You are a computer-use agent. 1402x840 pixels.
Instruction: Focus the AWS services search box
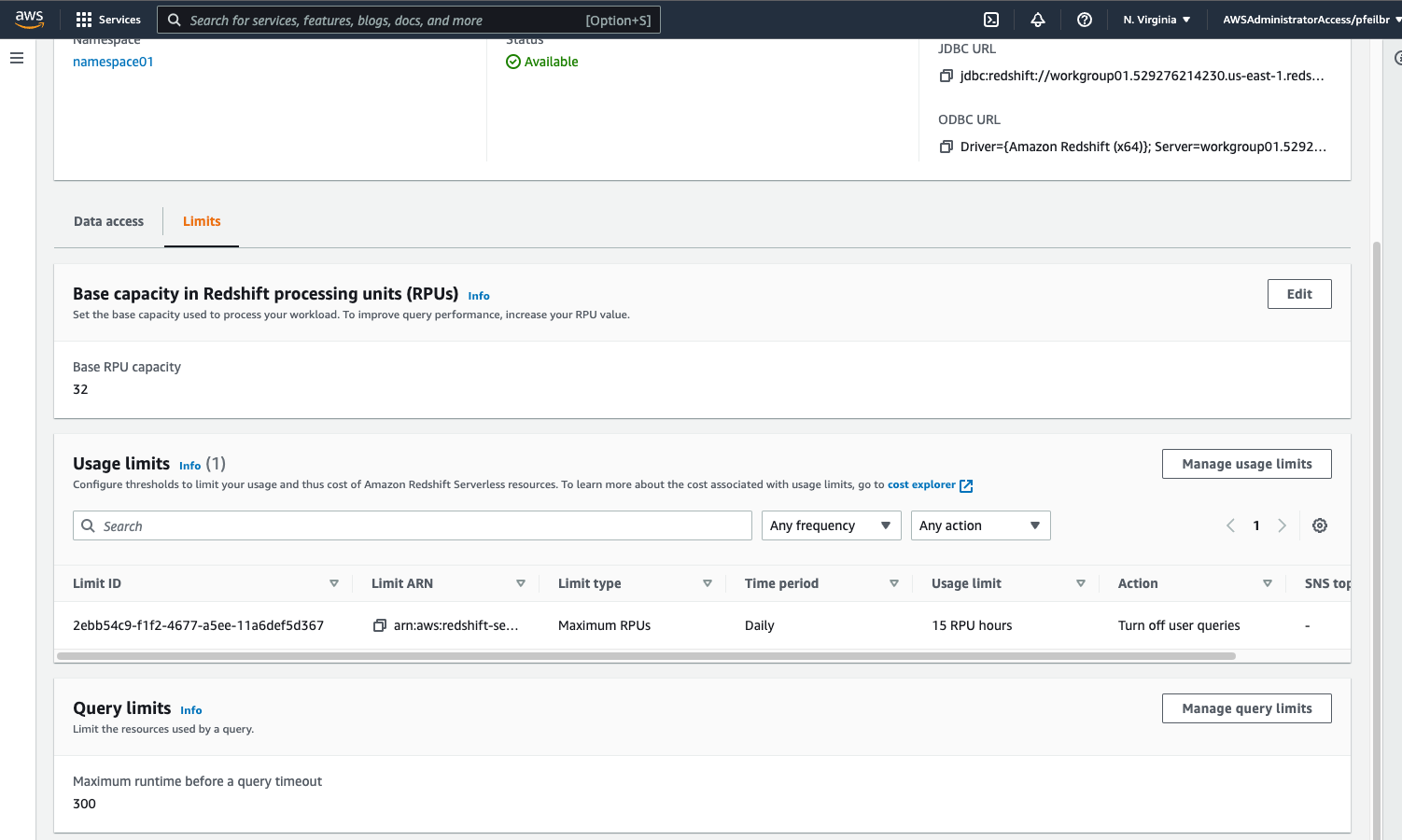[409, 20]
